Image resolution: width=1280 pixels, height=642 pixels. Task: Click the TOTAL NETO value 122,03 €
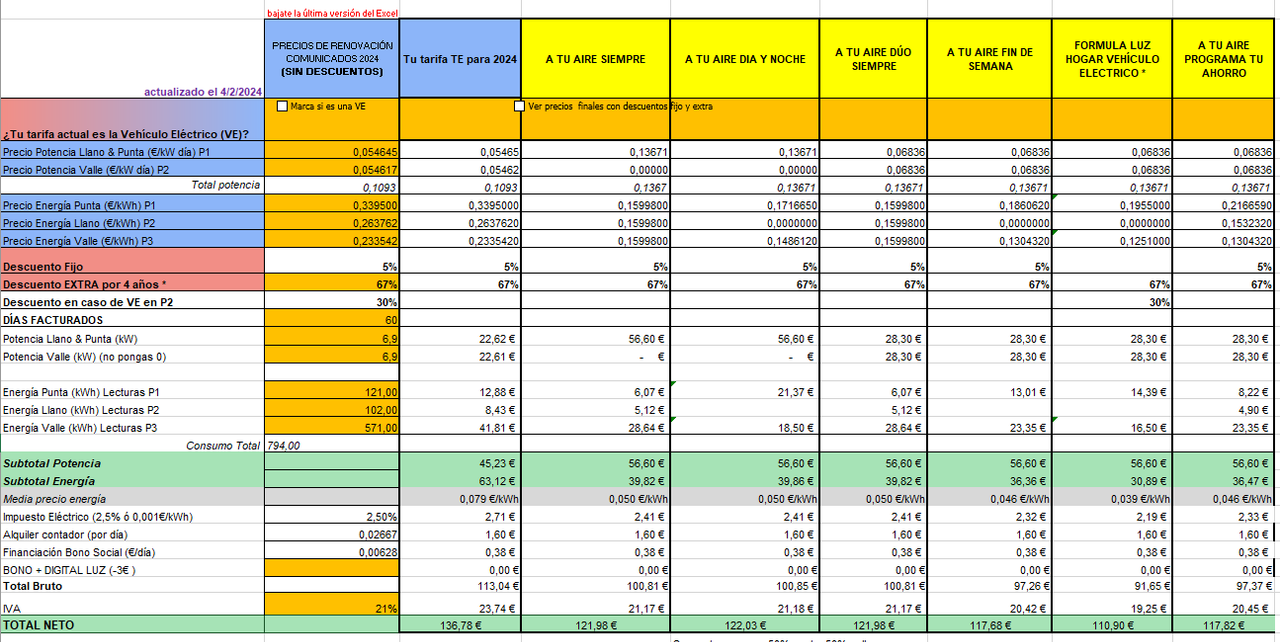coord(745,625)
